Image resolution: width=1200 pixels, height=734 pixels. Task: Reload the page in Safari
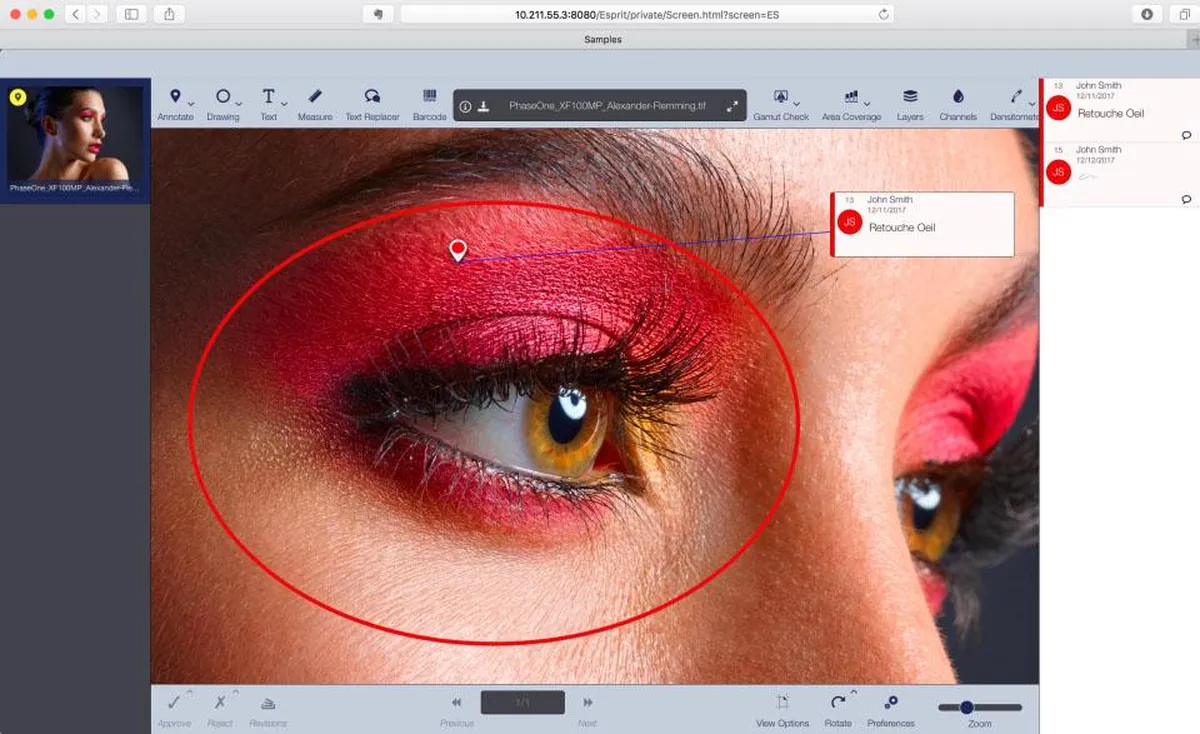(x=883, y=14)
